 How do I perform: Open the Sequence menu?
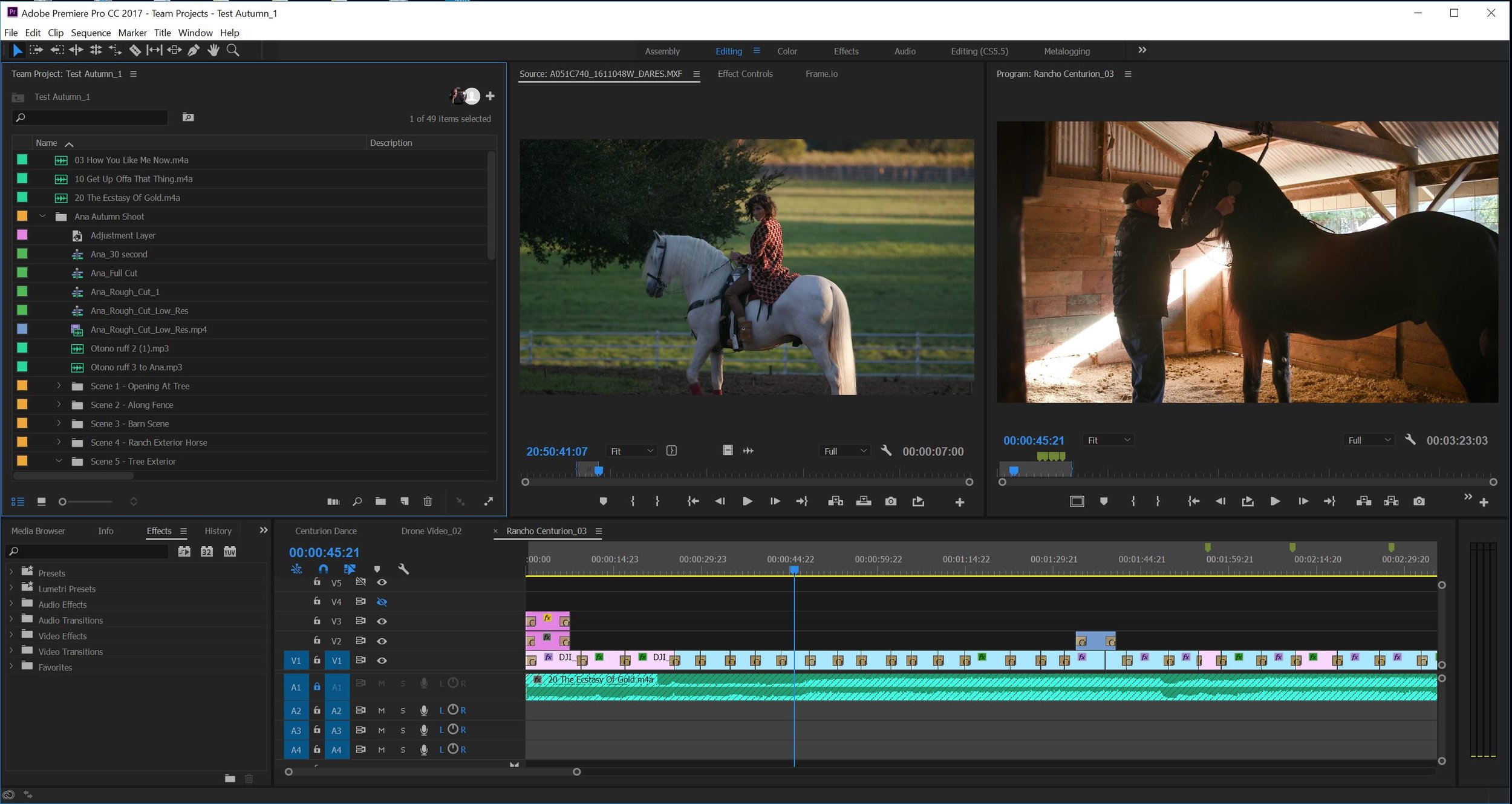pyautogui.click(x=91, y=33)
